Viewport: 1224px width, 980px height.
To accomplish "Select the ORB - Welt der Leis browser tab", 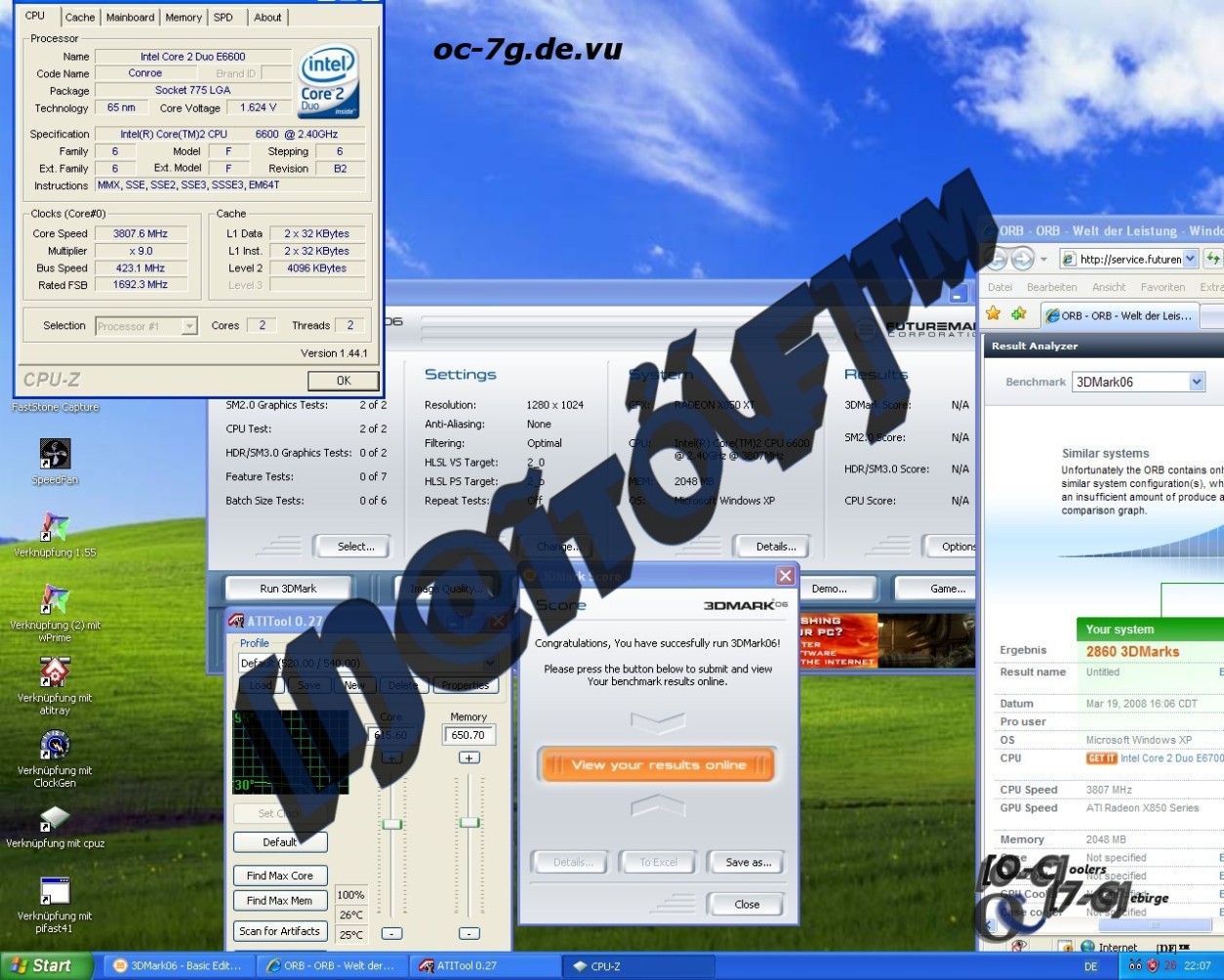I will (x=1119, y=315).
